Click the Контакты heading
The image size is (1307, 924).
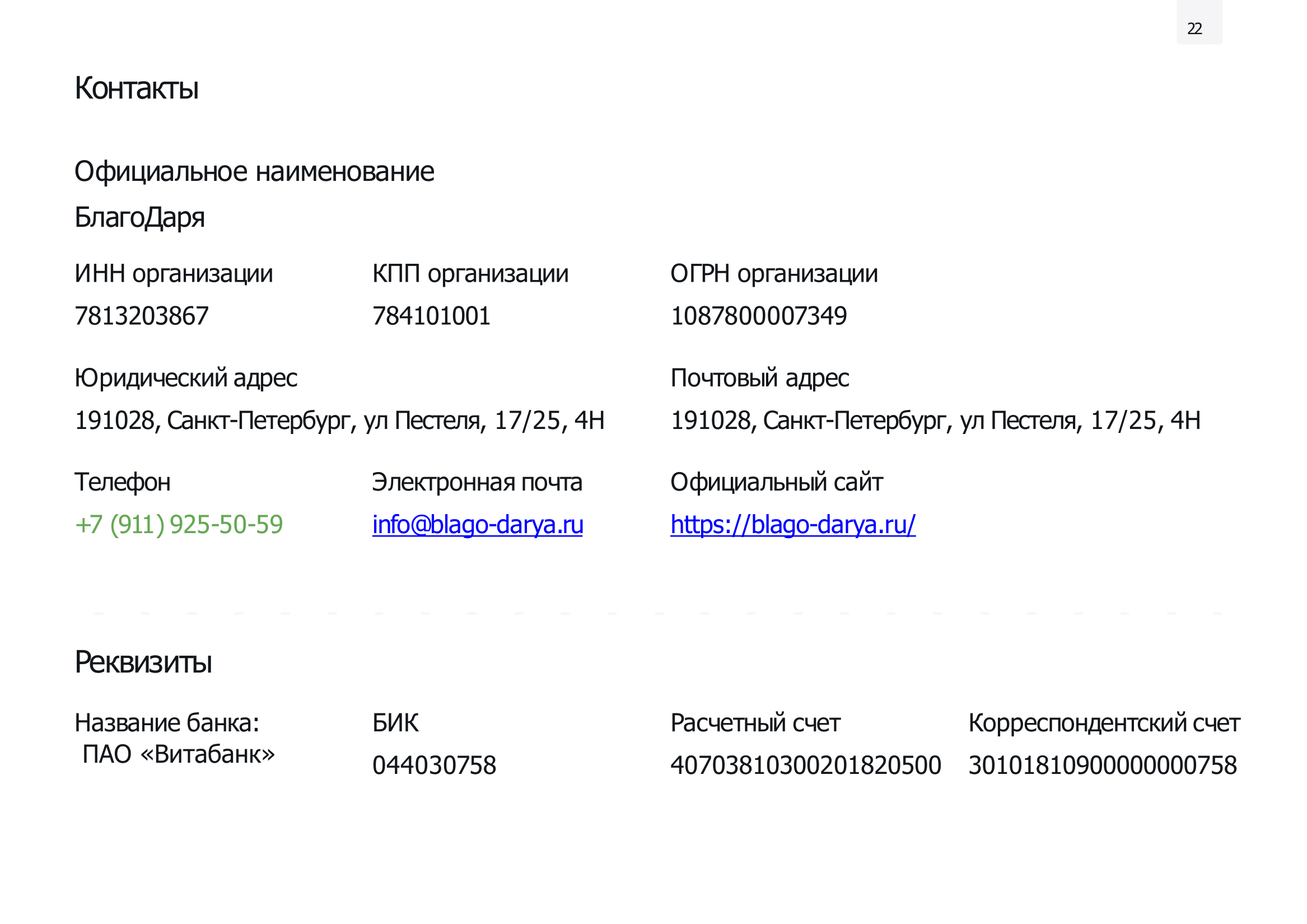137,88
